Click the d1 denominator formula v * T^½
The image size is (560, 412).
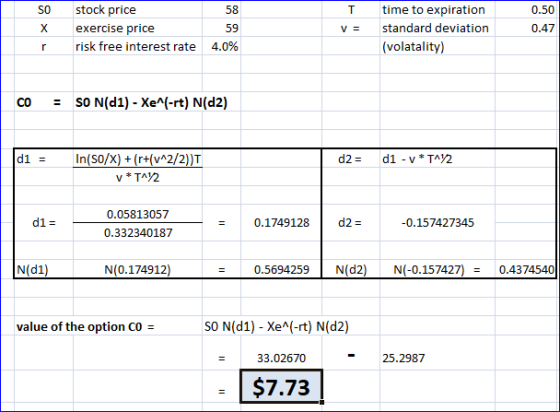point(138,177)
